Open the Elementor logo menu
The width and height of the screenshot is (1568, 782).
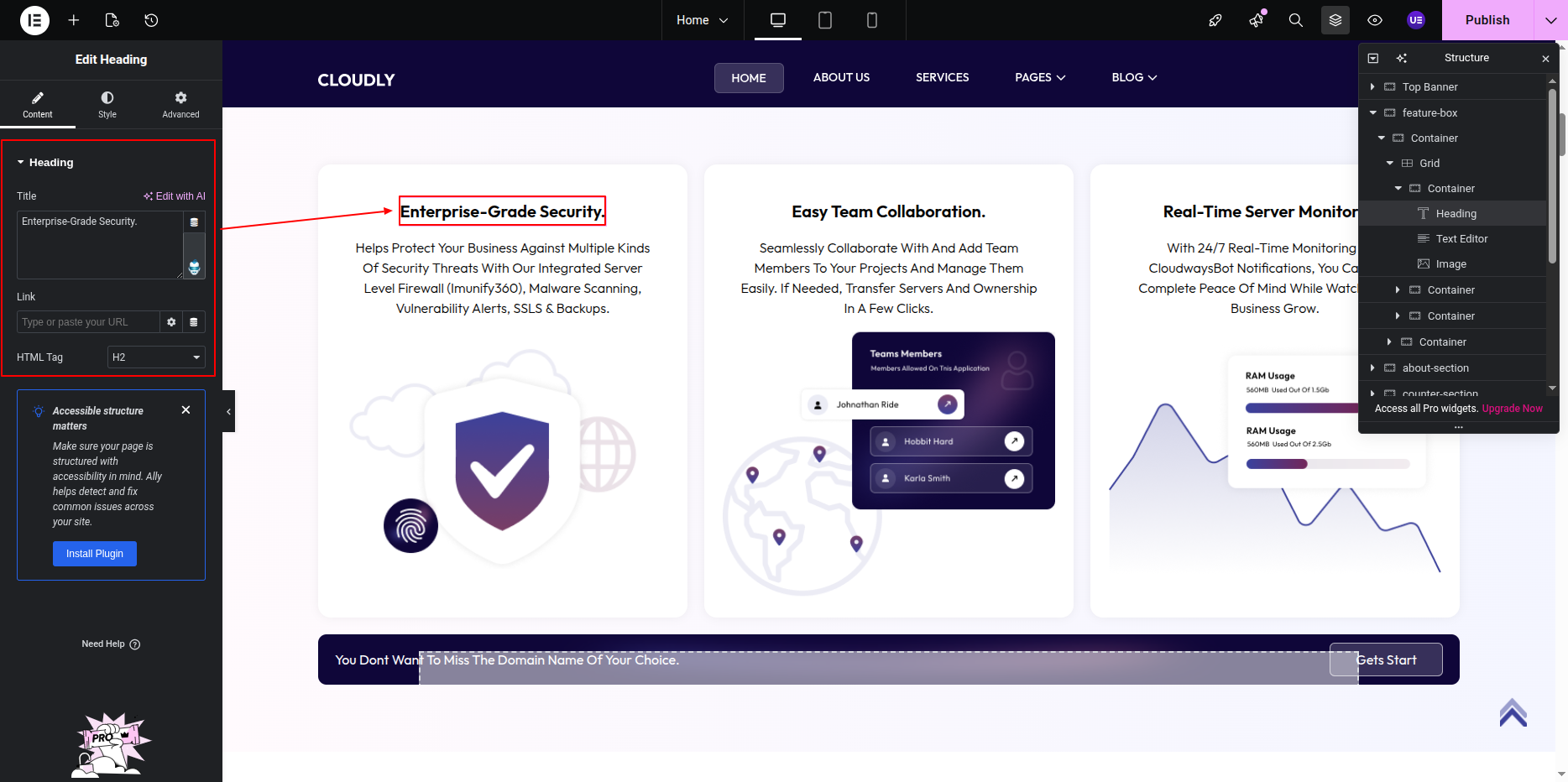pos(34,20)
